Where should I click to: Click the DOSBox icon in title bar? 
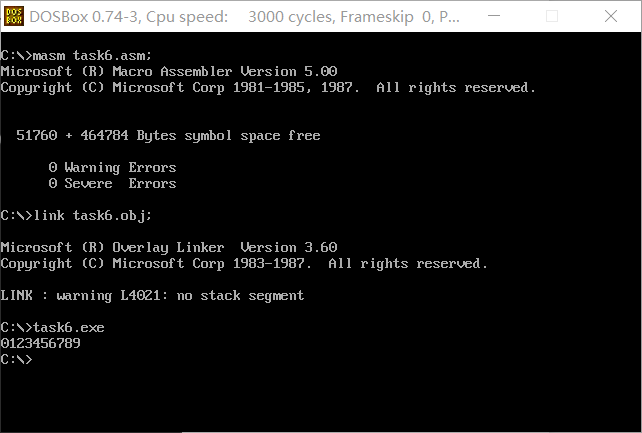coord(13,16)
